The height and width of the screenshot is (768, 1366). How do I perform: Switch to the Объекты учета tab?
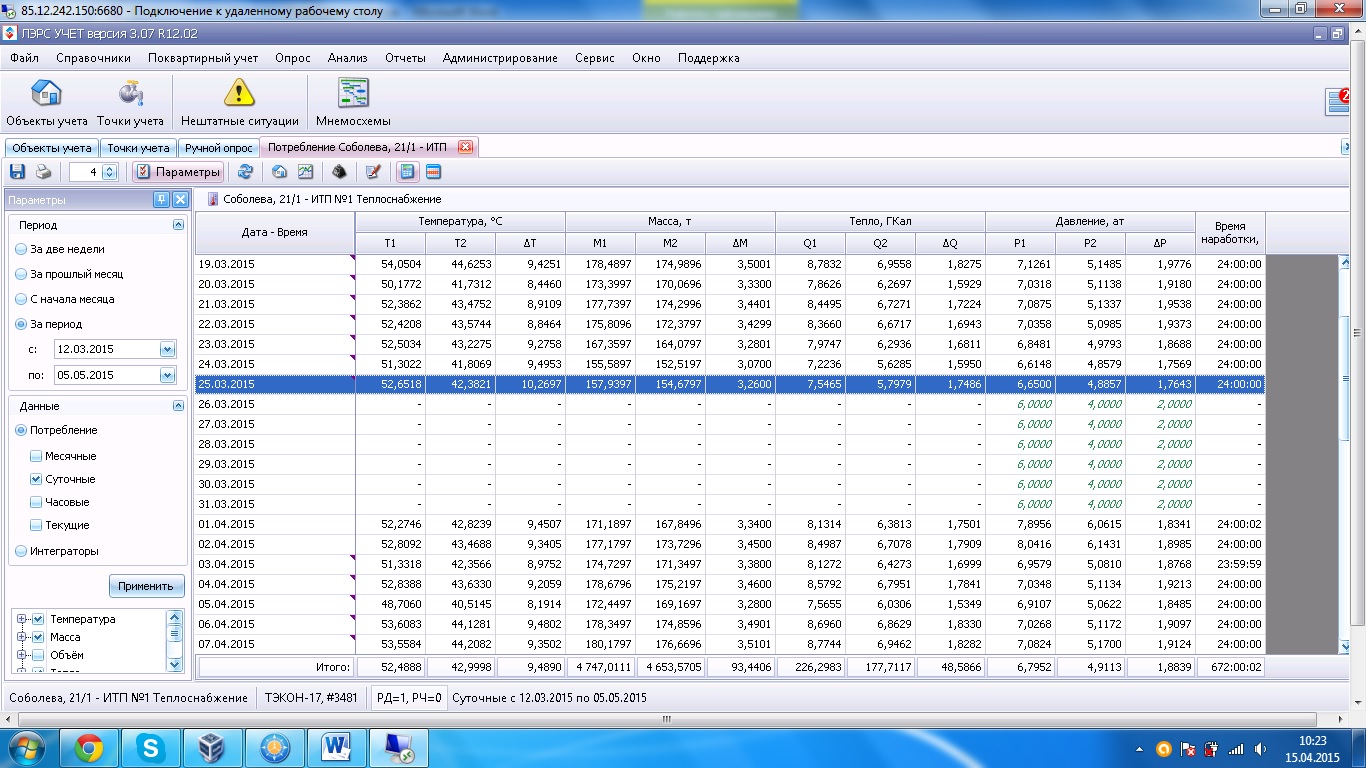(x=51, y=148)
